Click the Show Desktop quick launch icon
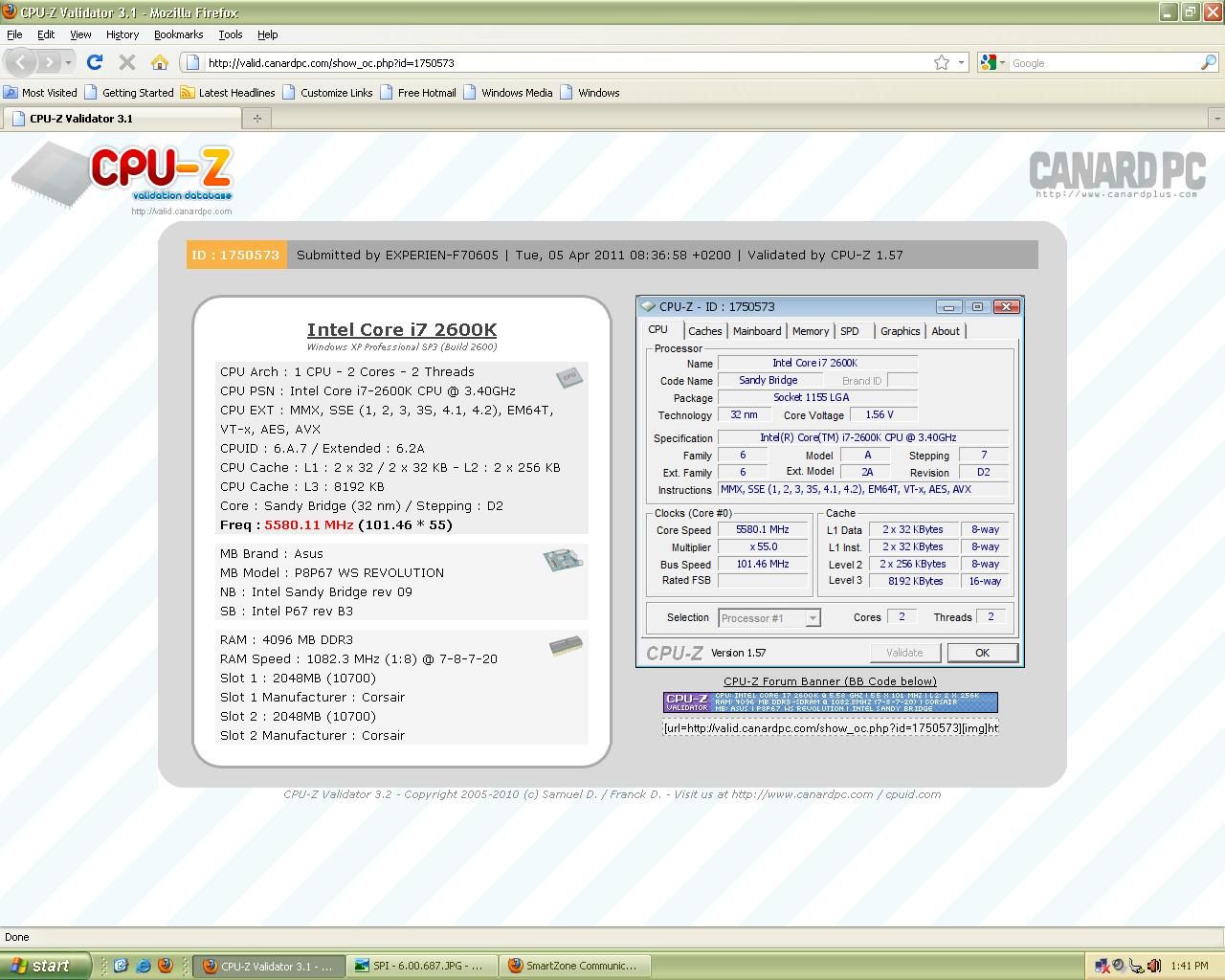Screen dimensions: 1225x980 [121, 966]
